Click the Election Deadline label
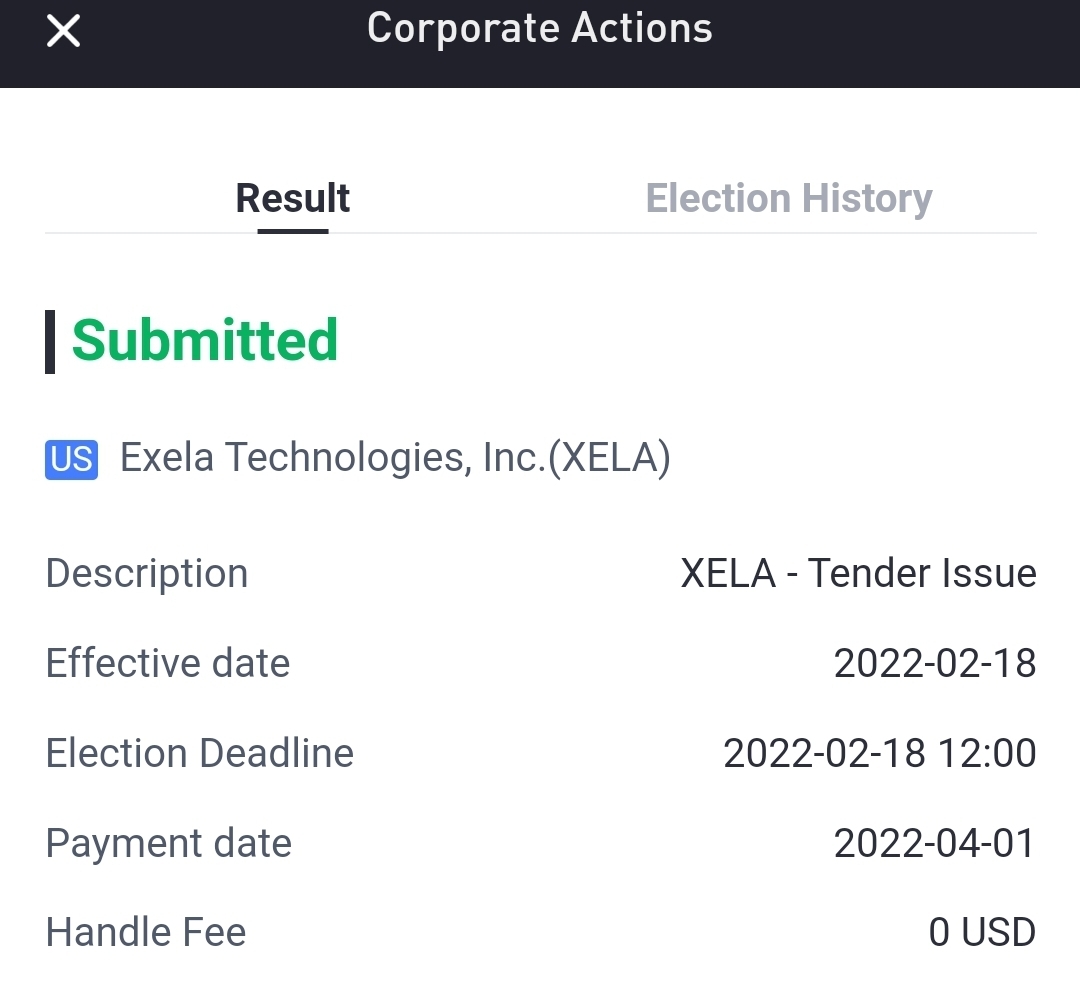 pyautogui.click(x=200, y=753)
